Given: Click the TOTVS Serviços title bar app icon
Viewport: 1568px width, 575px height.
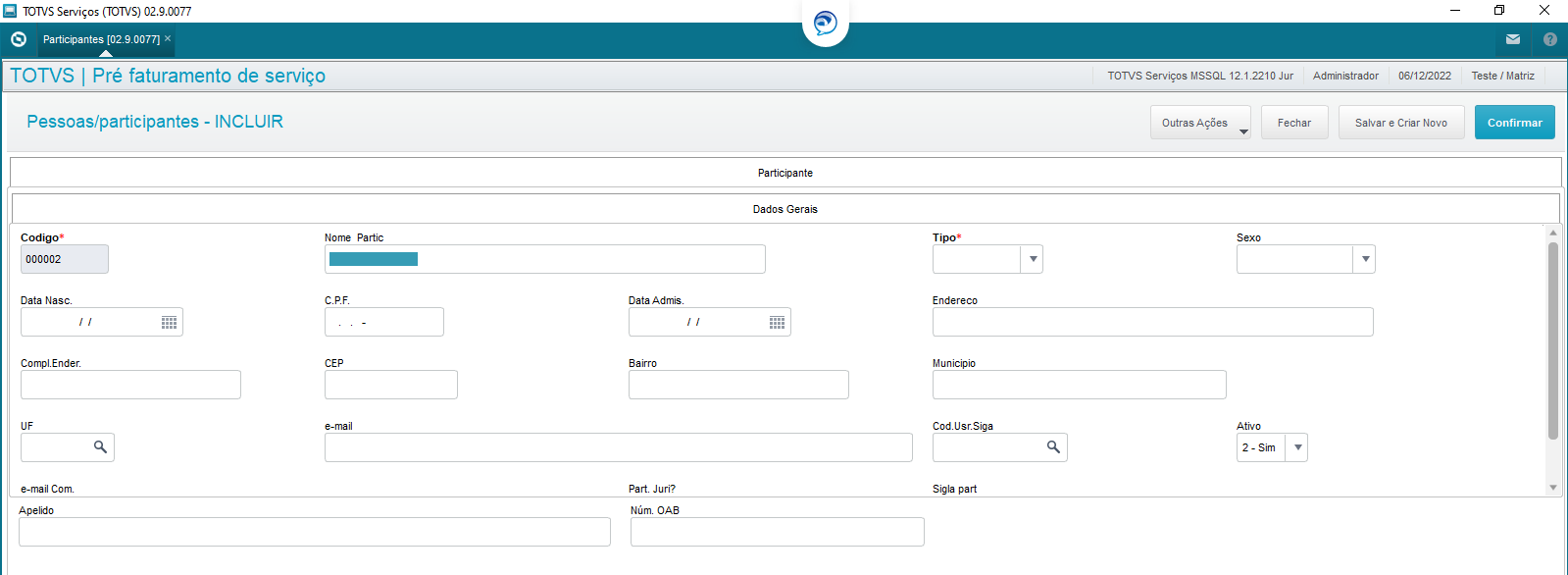Looking at the screenshot, I should [x=10, y=11].
